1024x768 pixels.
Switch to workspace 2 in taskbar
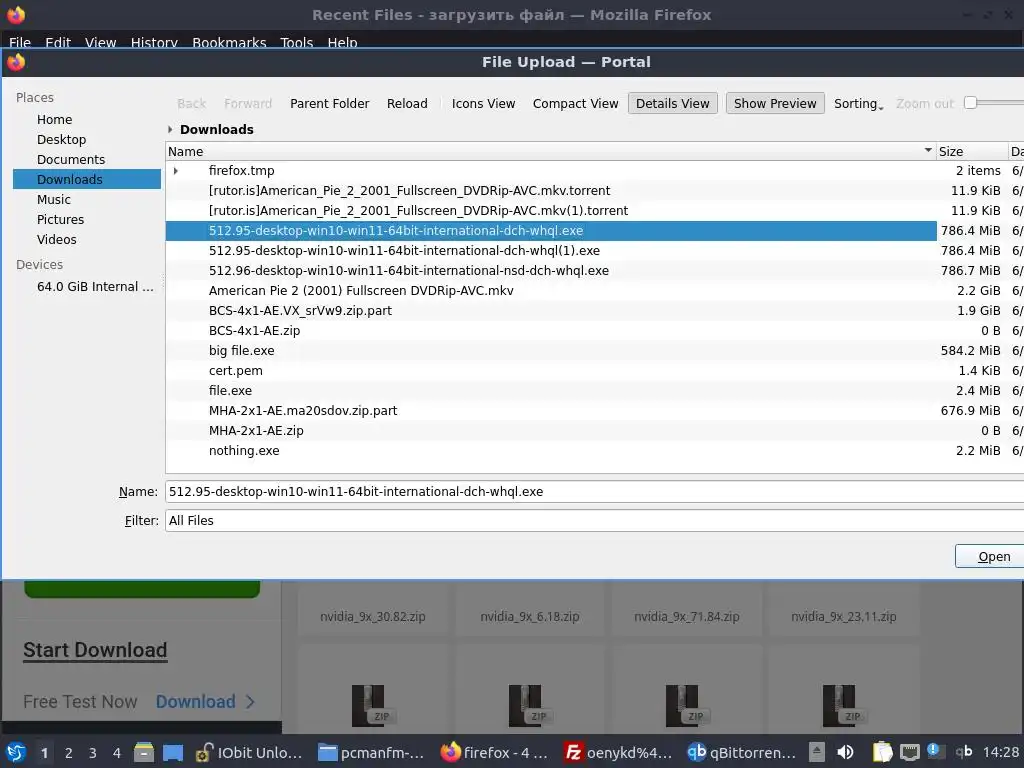coord(69,753)
